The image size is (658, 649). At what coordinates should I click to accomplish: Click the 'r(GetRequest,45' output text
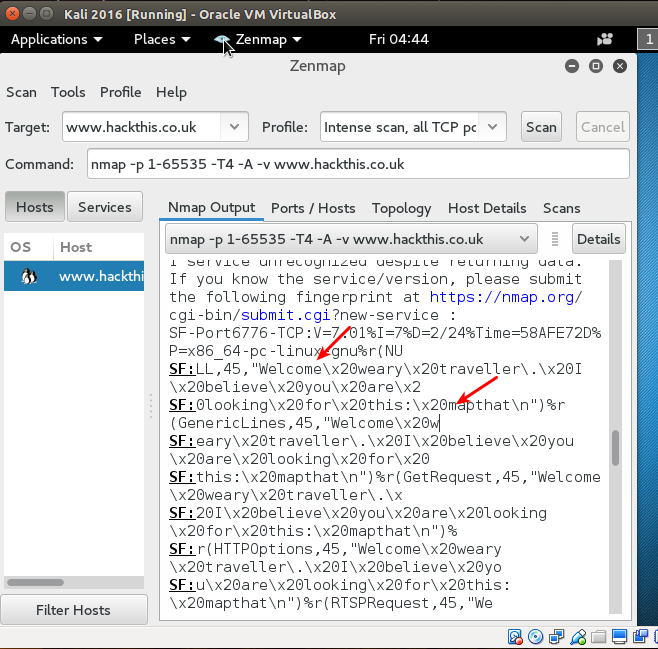point(452,477)
